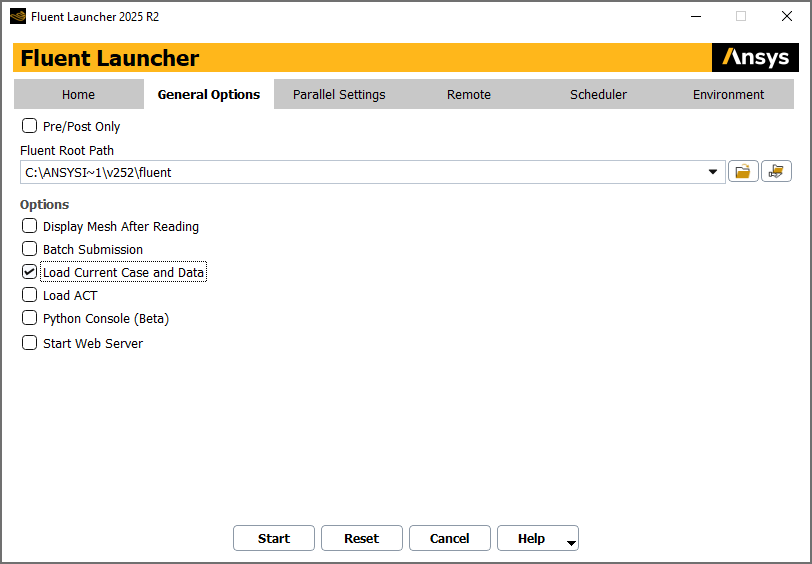Open the Parallel Settings tab
The width and height of the screenshot is (812, 564).
[x=339, y=94]
